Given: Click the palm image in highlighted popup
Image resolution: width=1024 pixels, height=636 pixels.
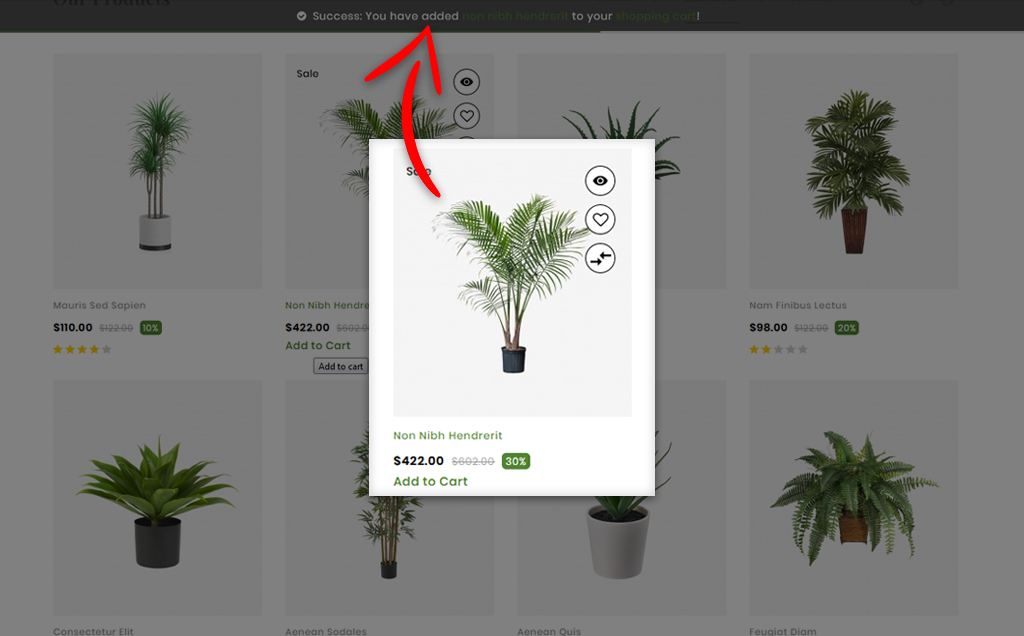Looking at the screenshot, I should click(x=512, y=283).
